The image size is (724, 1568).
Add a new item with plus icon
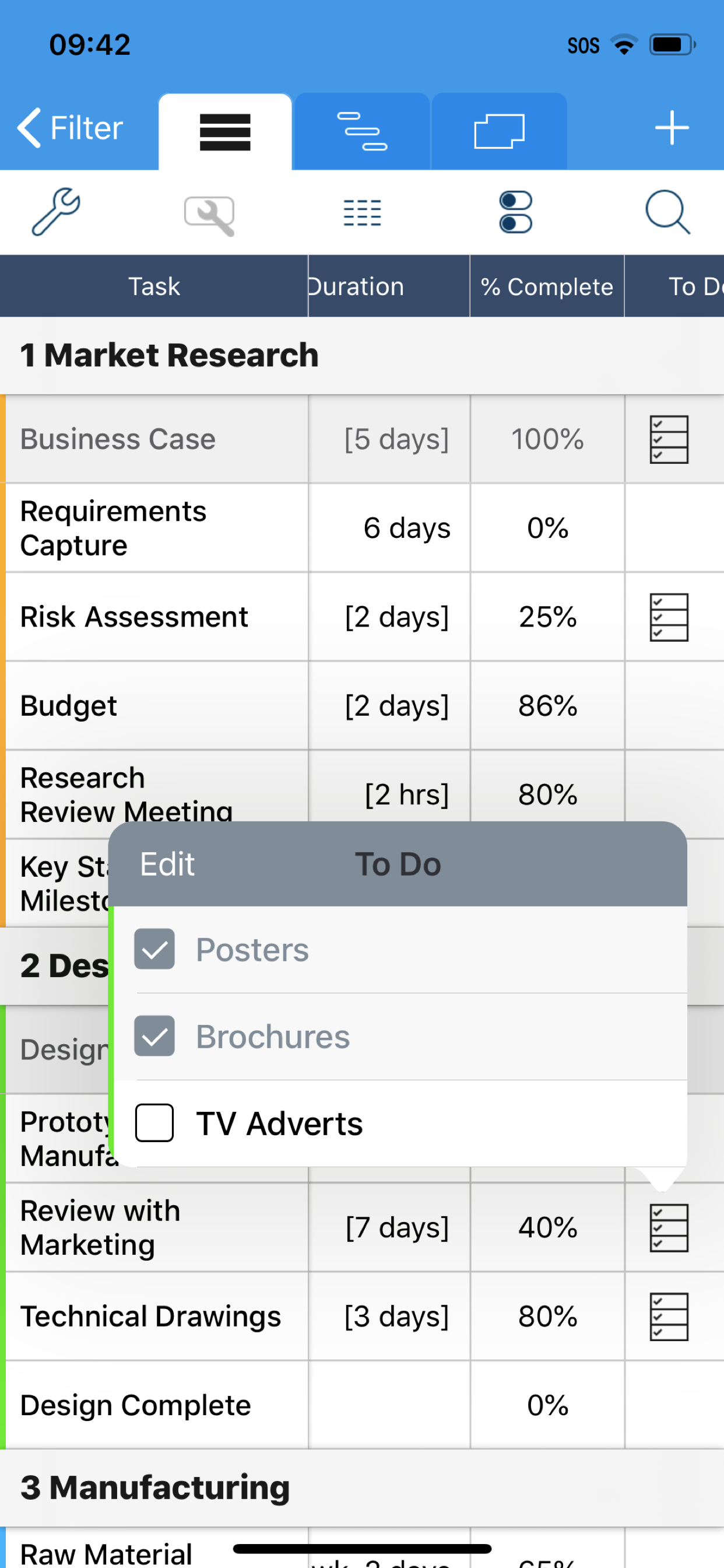tap(672, 128)
